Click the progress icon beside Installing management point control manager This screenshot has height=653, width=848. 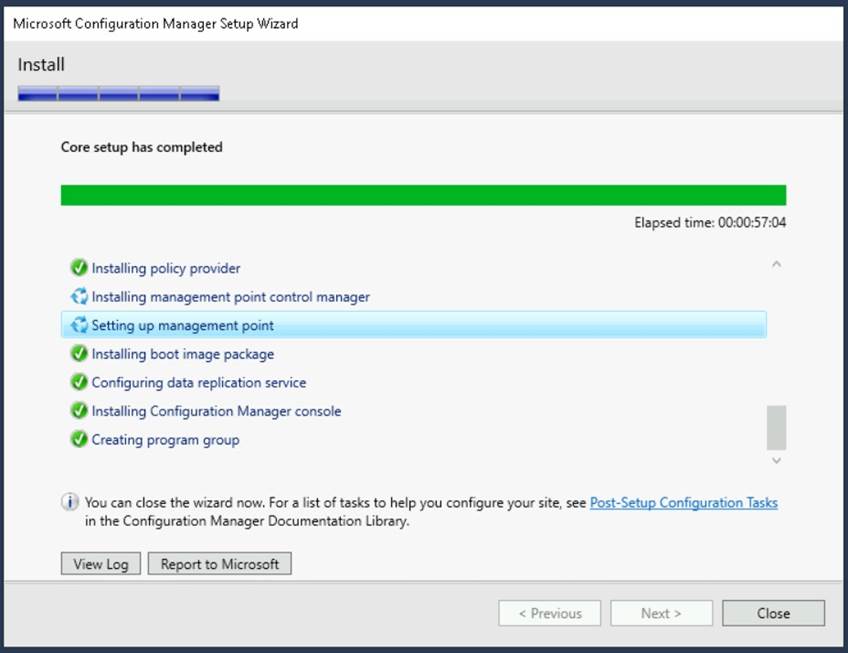79,296
